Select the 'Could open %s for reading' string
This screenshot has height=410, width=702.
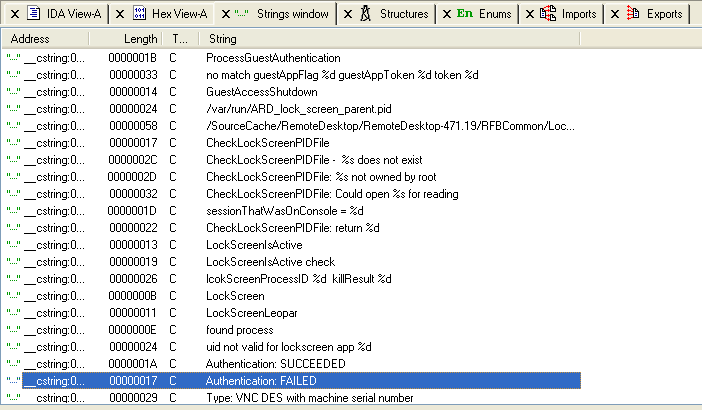click(332, 194)
